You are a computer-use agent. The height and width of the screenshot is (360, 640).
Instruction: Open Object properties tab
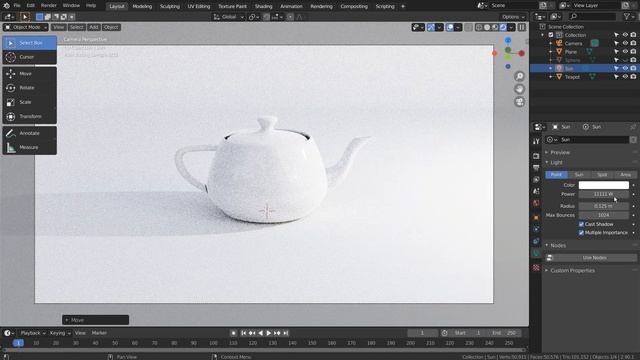point(536,218)
